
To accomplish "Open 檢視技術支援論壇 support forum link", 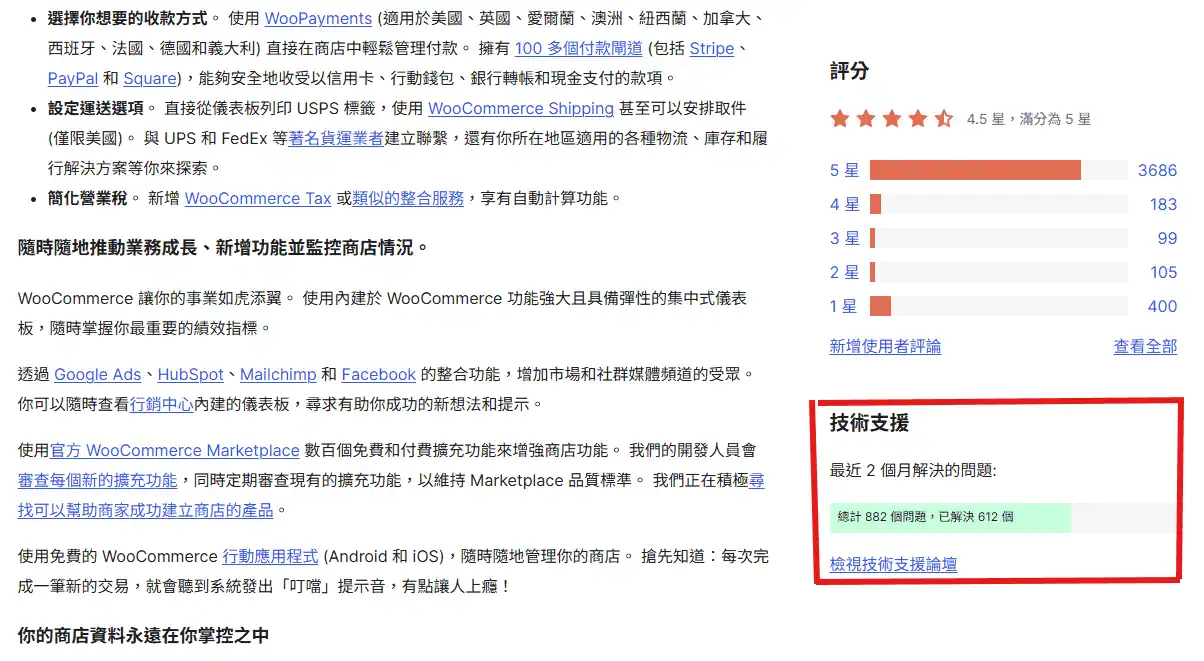I will coord(893,564).
